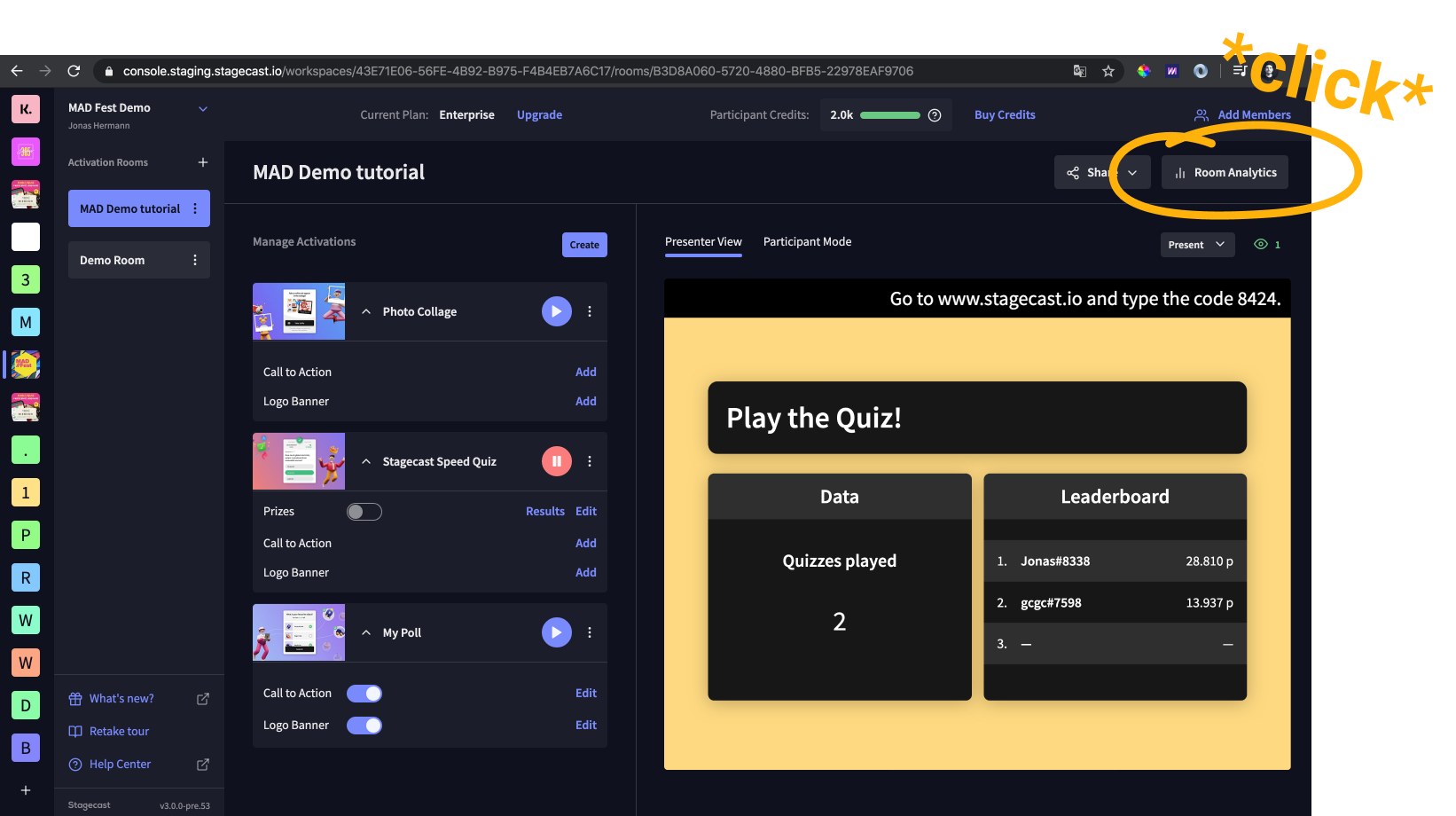Open What's new? link
The width and height of the screenshot is (1456, 816).
coord(121,699)
